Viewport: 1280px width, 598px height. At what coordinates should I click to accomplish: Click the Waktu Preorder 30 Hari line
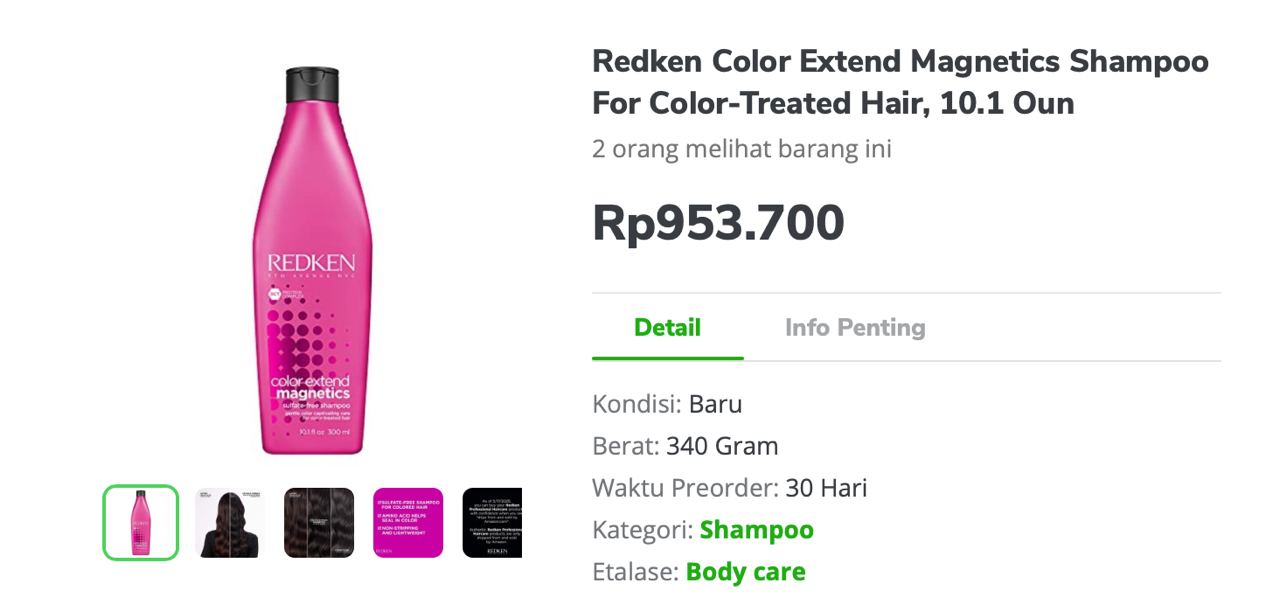click(x=729, y=488)
